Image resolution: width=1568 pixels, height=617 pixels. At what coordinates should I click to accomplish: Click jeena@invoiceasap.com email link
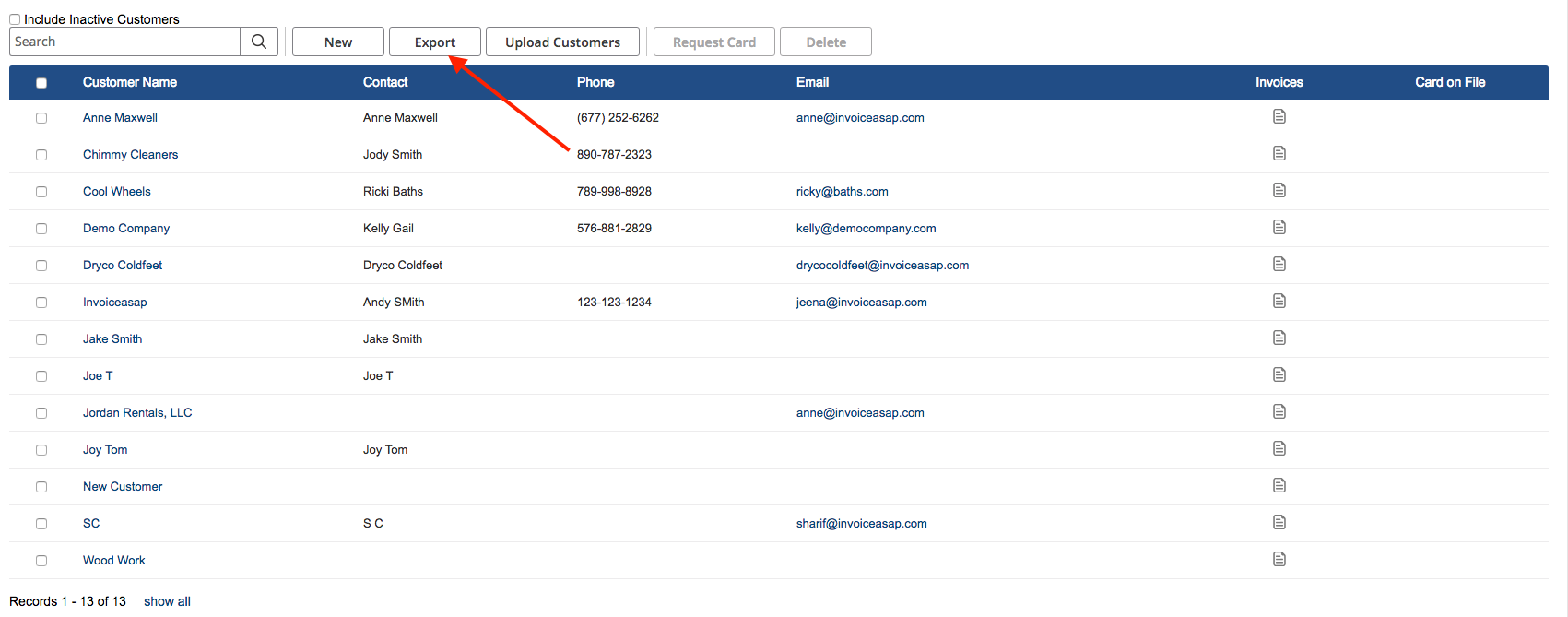(862, 303)
